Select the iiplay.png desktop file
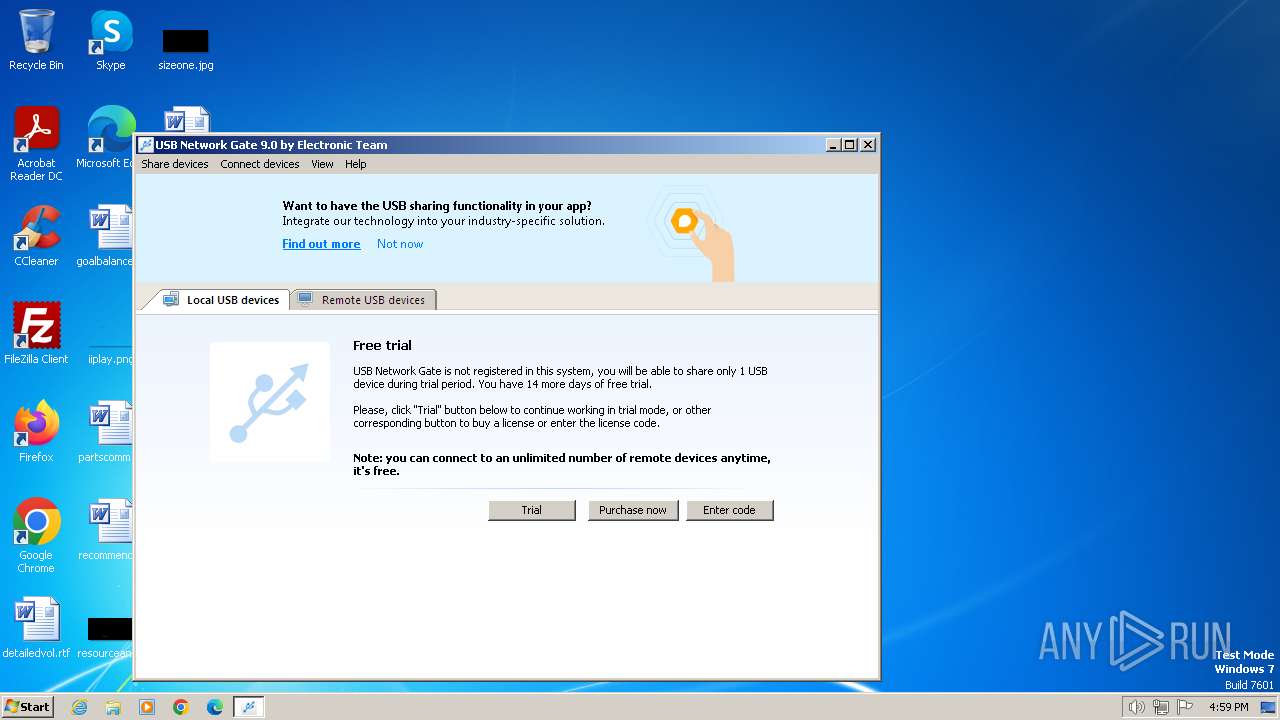Image resolution: width=1280 pixels, height=720 pixels. [110, 352]
